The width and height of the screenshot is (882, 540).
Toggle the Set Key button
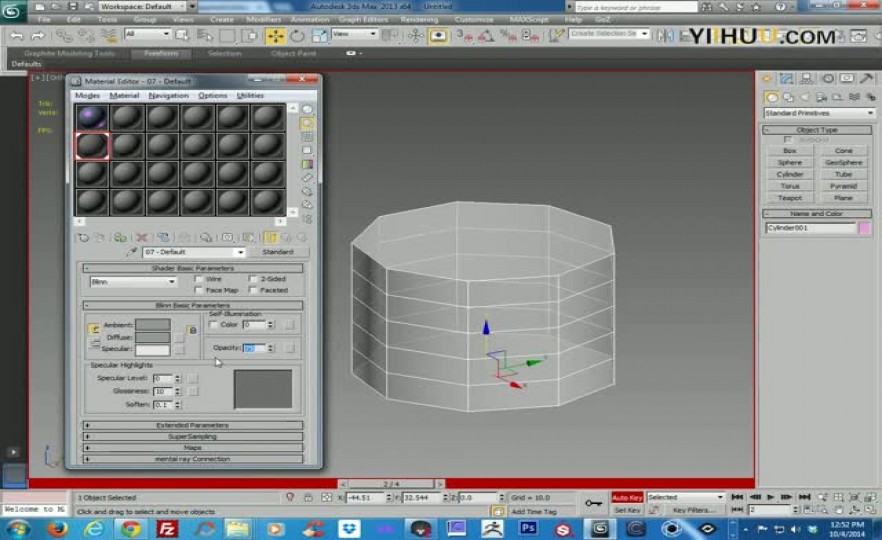coord(627,510)
